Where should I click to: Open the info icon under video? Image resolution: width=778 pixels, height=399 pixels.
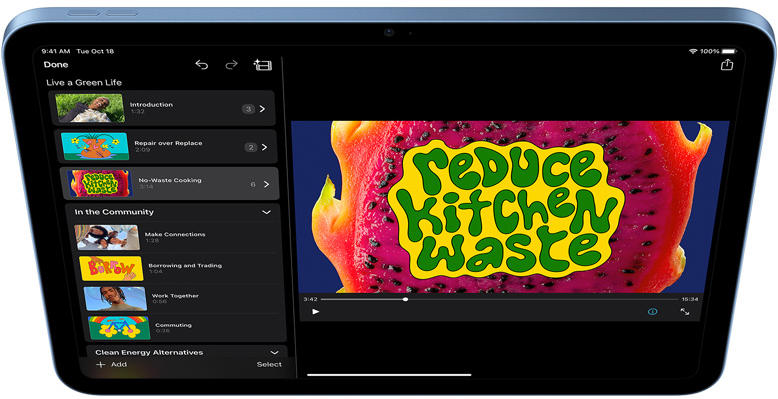(x=652, y=312)
